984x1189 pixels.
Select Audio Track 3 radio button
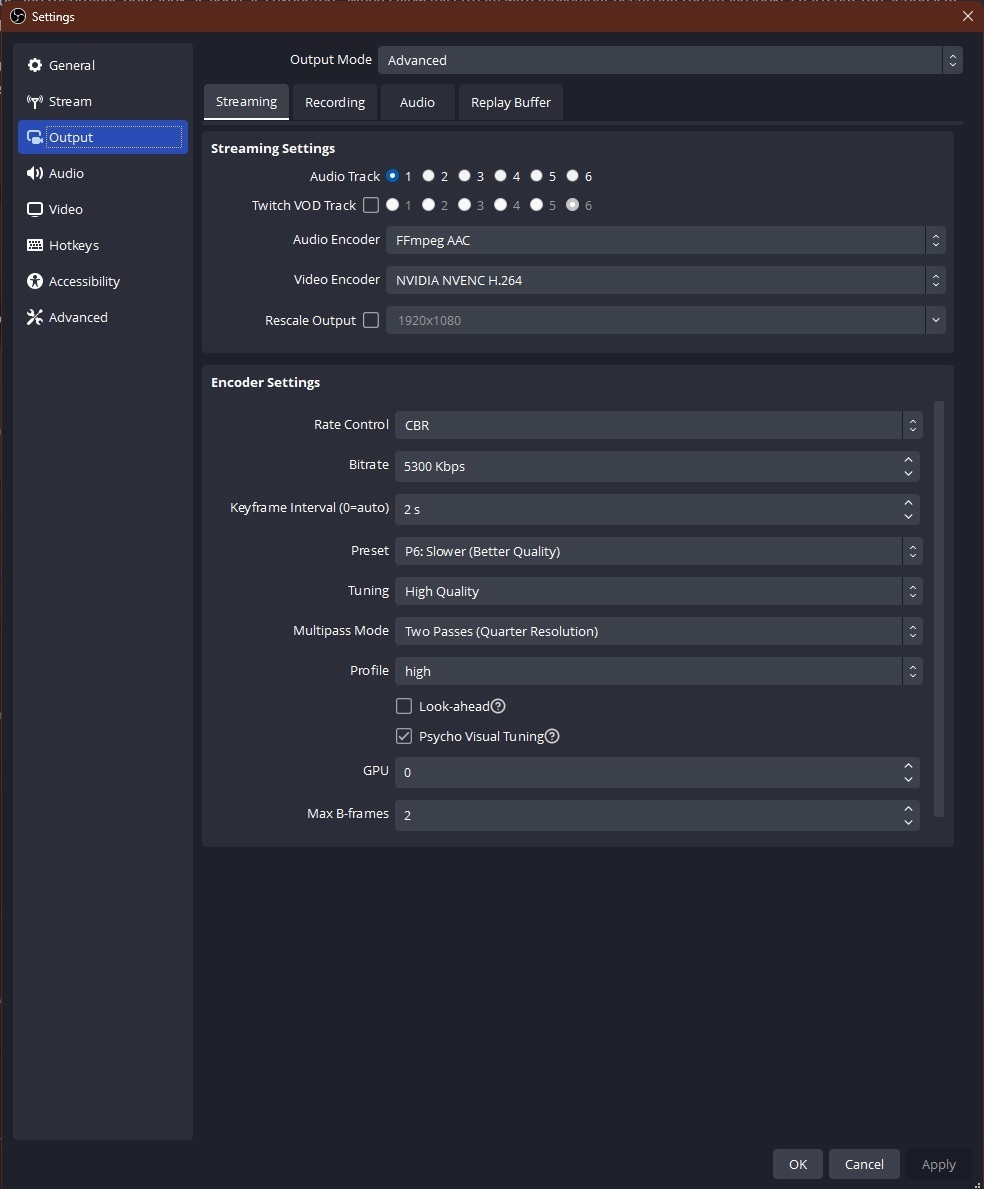465,176
